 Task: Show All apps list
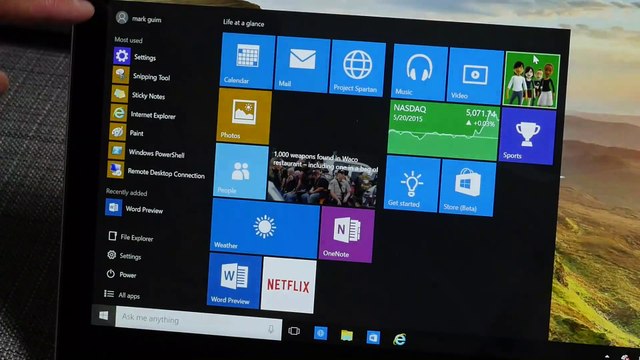pyautogui.click(x=122, y=295)
